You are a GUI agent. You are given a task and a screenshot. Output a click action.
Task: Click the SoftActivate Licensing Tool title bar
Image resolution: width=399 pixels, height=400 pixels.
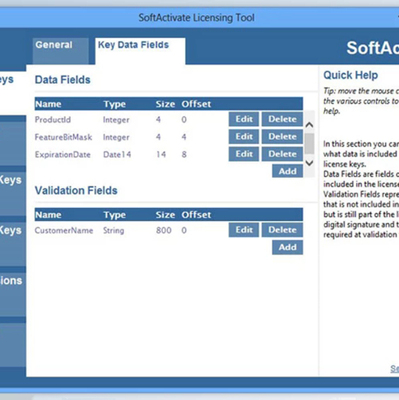[x=197, y=17]
